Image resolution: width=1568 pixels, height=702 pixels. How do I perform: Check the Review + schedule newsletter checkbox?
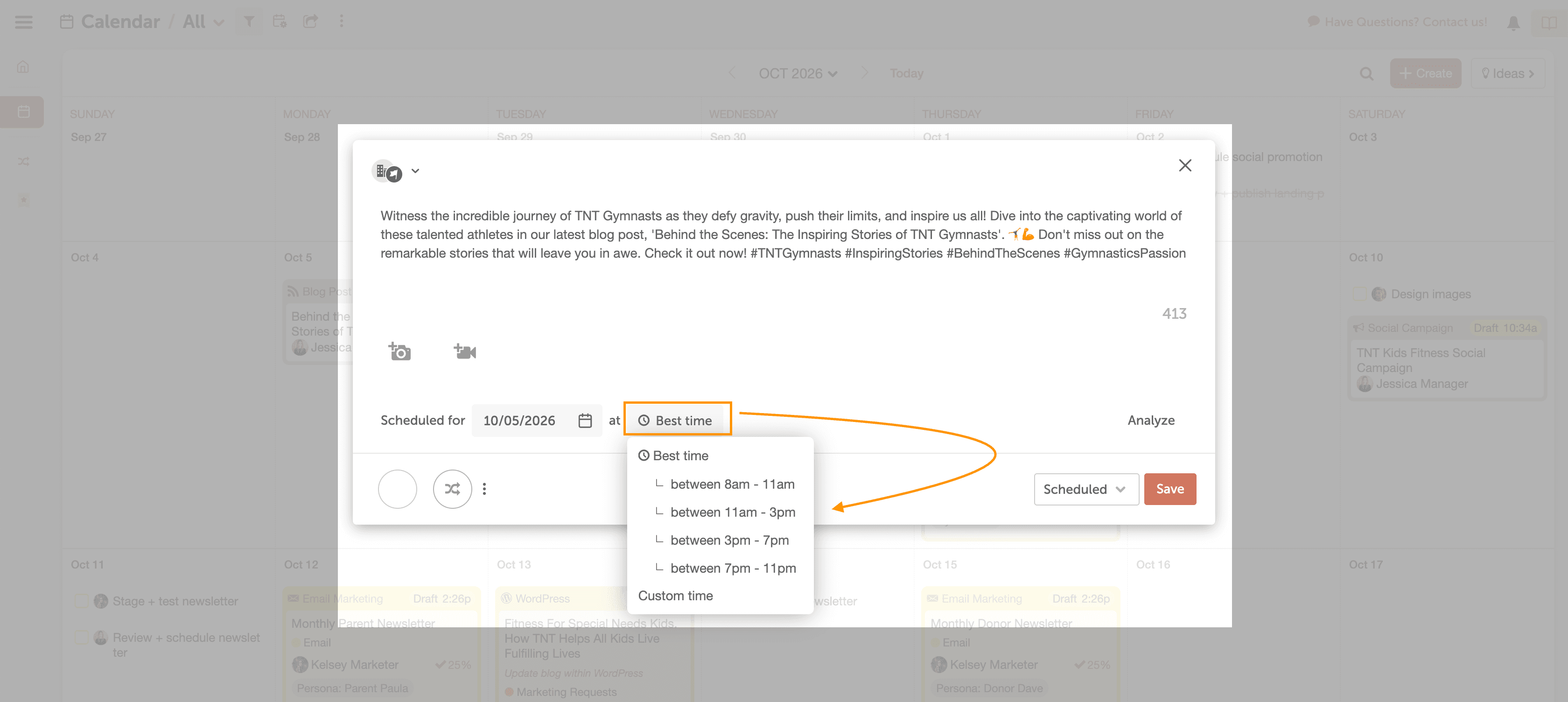(81, 638)
